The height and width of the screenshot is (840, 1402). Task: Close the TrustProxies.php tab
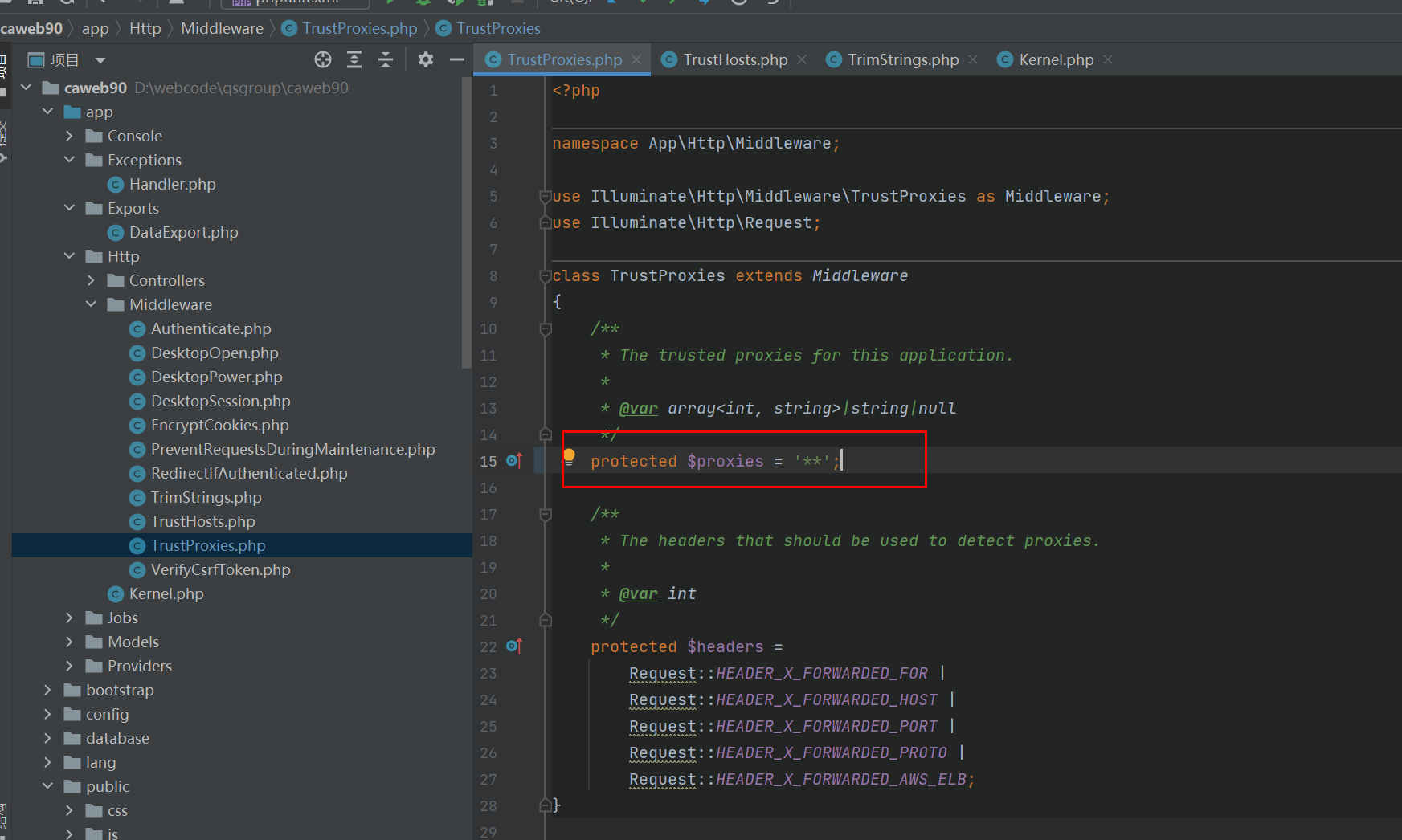pos(636,59)
